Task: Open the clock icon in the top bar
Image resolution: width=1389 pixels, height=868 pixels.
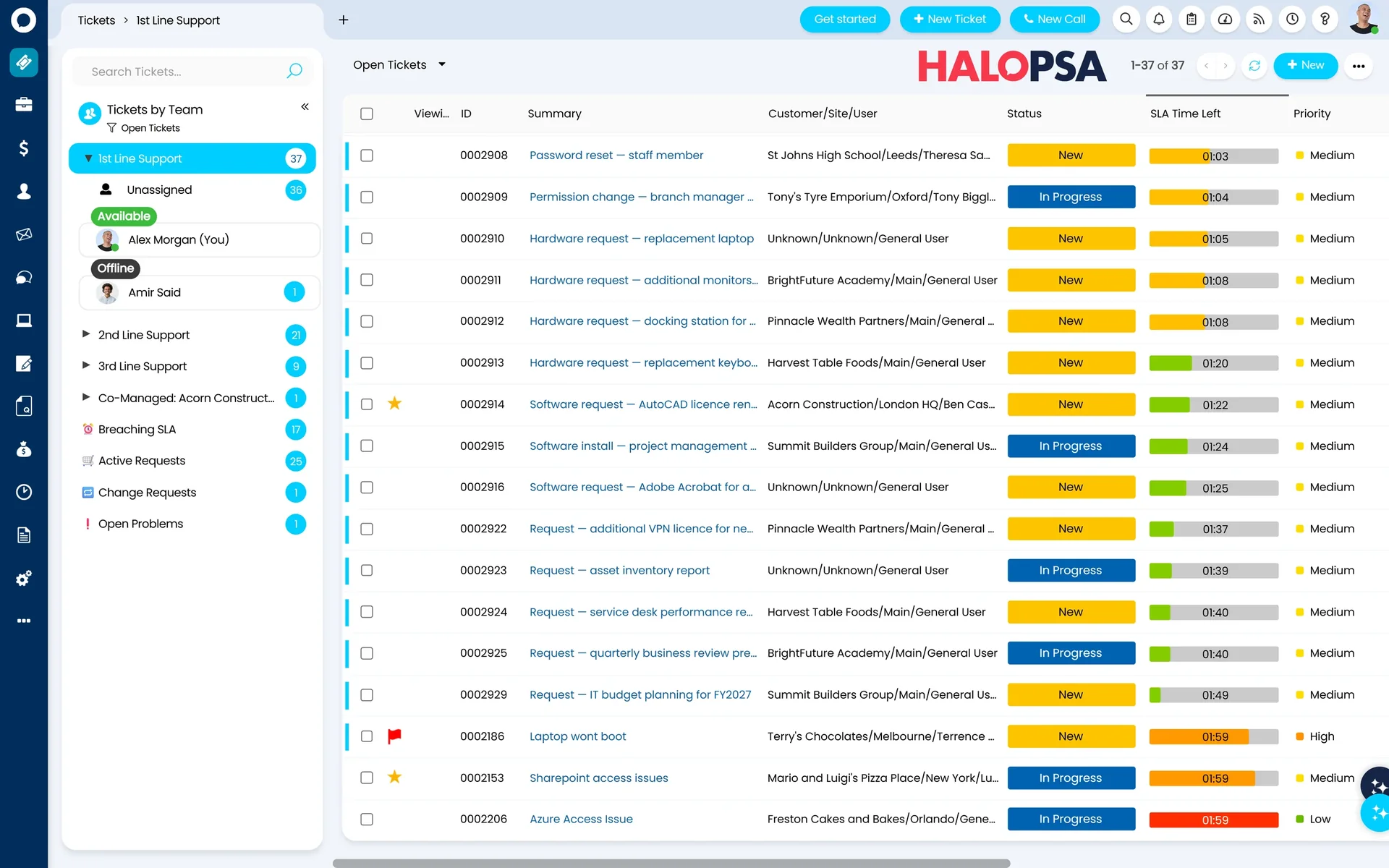Action: pyautogui.click(x=1292, y=20)
